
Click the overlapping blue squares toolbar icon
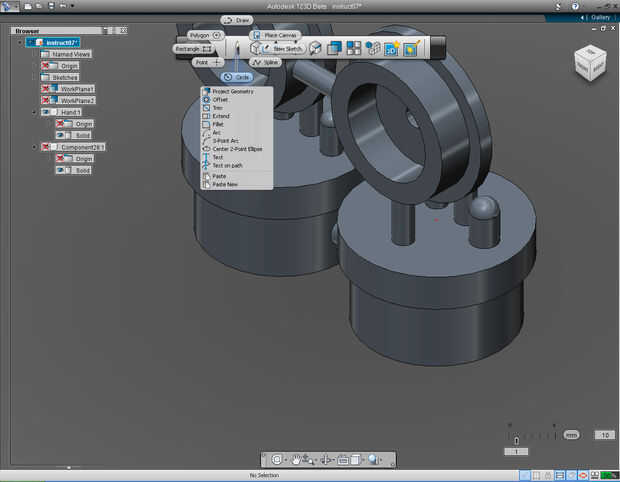click(x=334, y=48)
